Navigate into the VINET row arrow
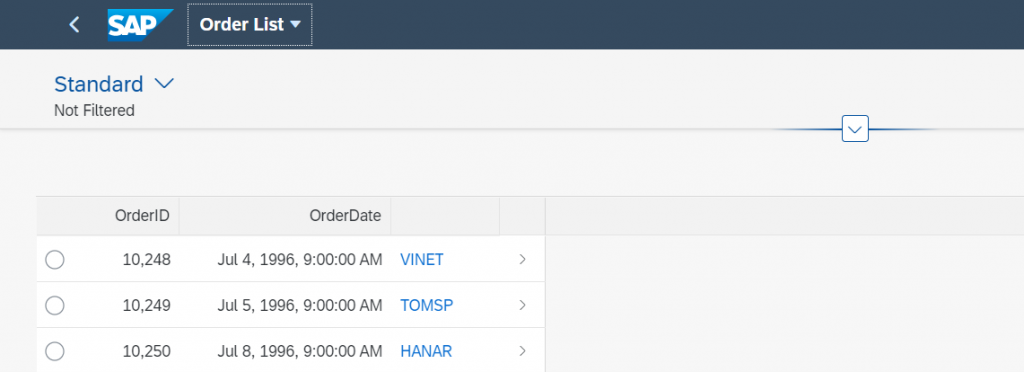The height and width of the screenshot is (372, 1024). click(522, 259)
